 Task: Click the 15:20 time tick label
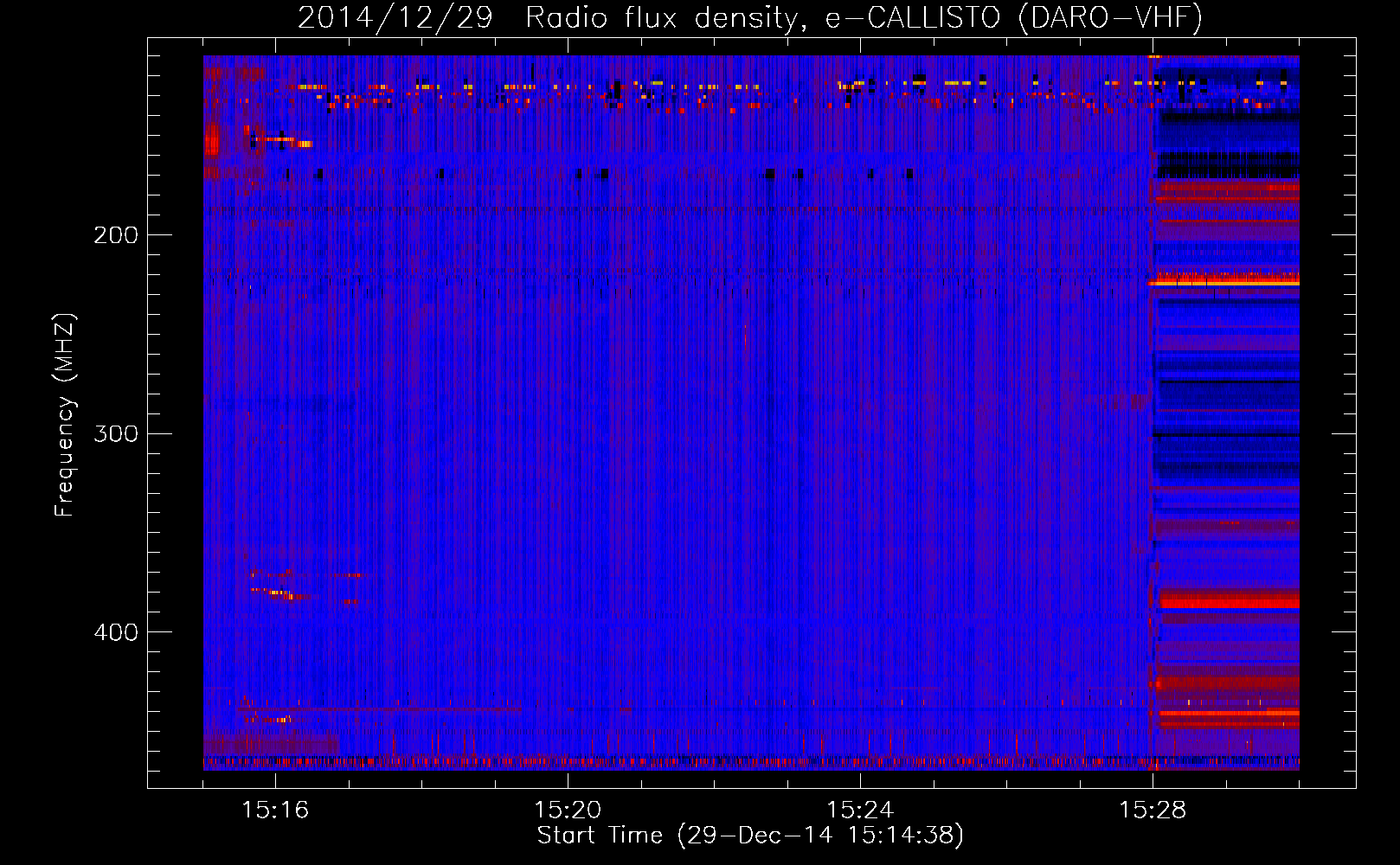[568, 811]
